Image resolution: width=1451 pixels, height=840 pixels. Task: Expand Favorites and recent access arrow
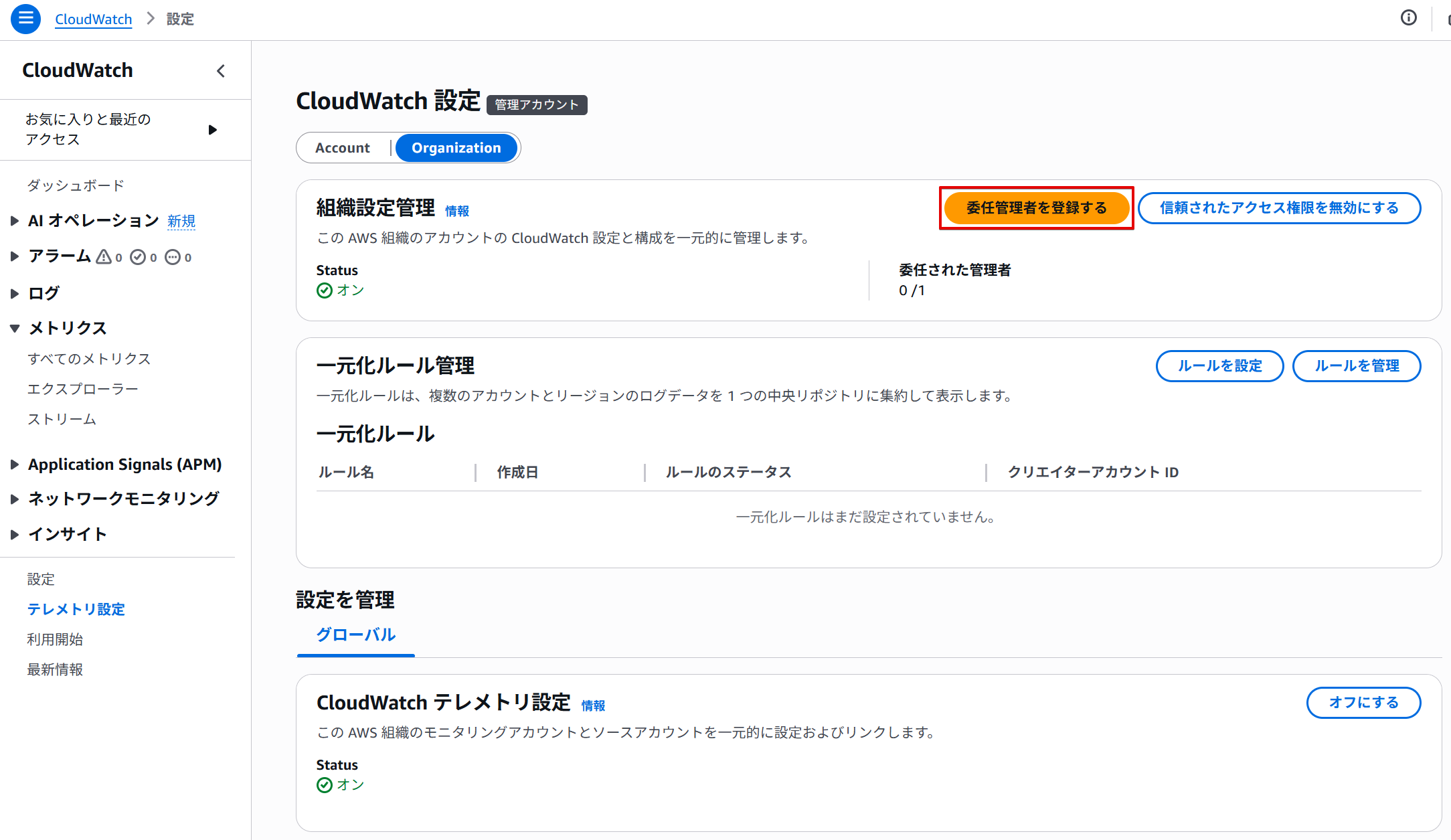click(213, 130)
